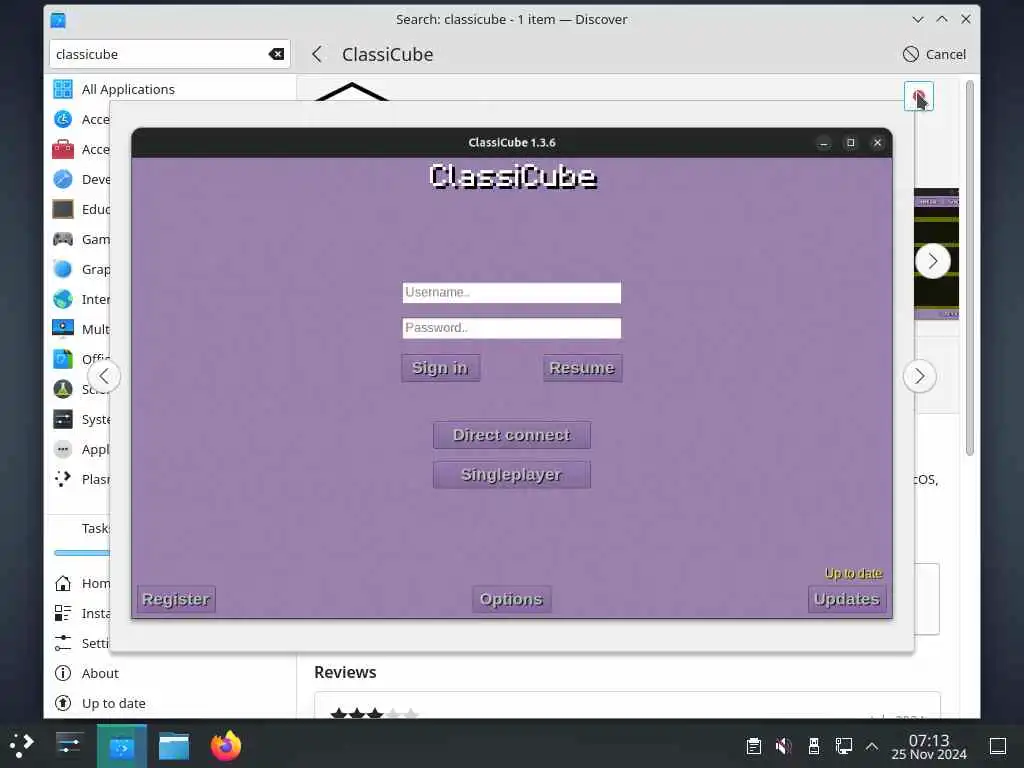Screen dimensions: 1024x768
Task: Click the Reviews heading
Action: point(345,672)
